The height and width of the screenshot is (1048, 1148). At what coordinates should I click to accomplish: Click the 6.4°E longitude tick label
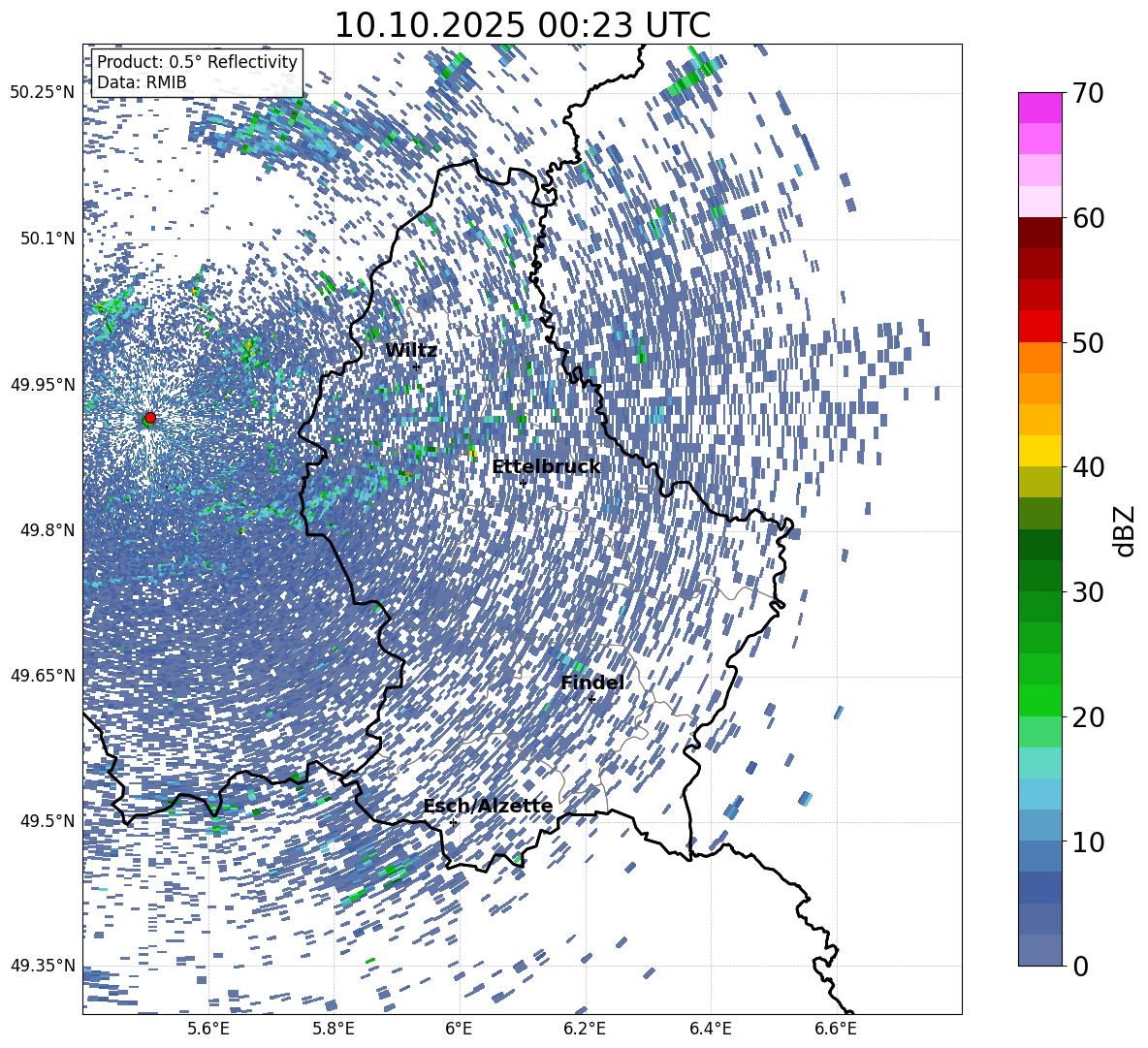point(711,1029)
